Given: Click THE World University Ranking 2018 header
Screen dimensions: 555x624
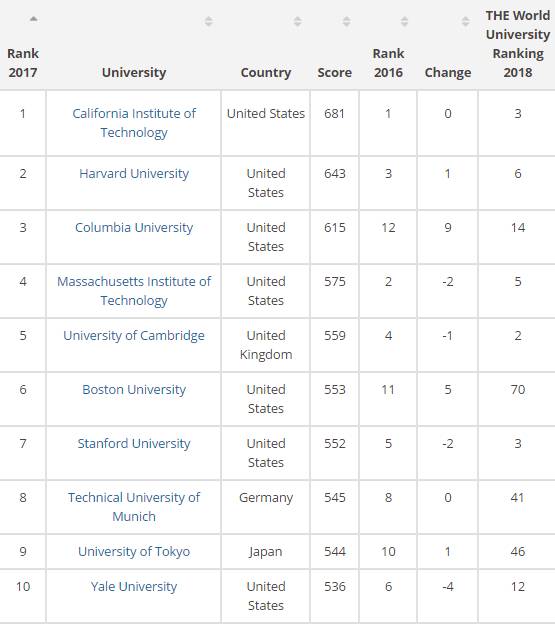Looking at the screenshot, I should point(518,44).
